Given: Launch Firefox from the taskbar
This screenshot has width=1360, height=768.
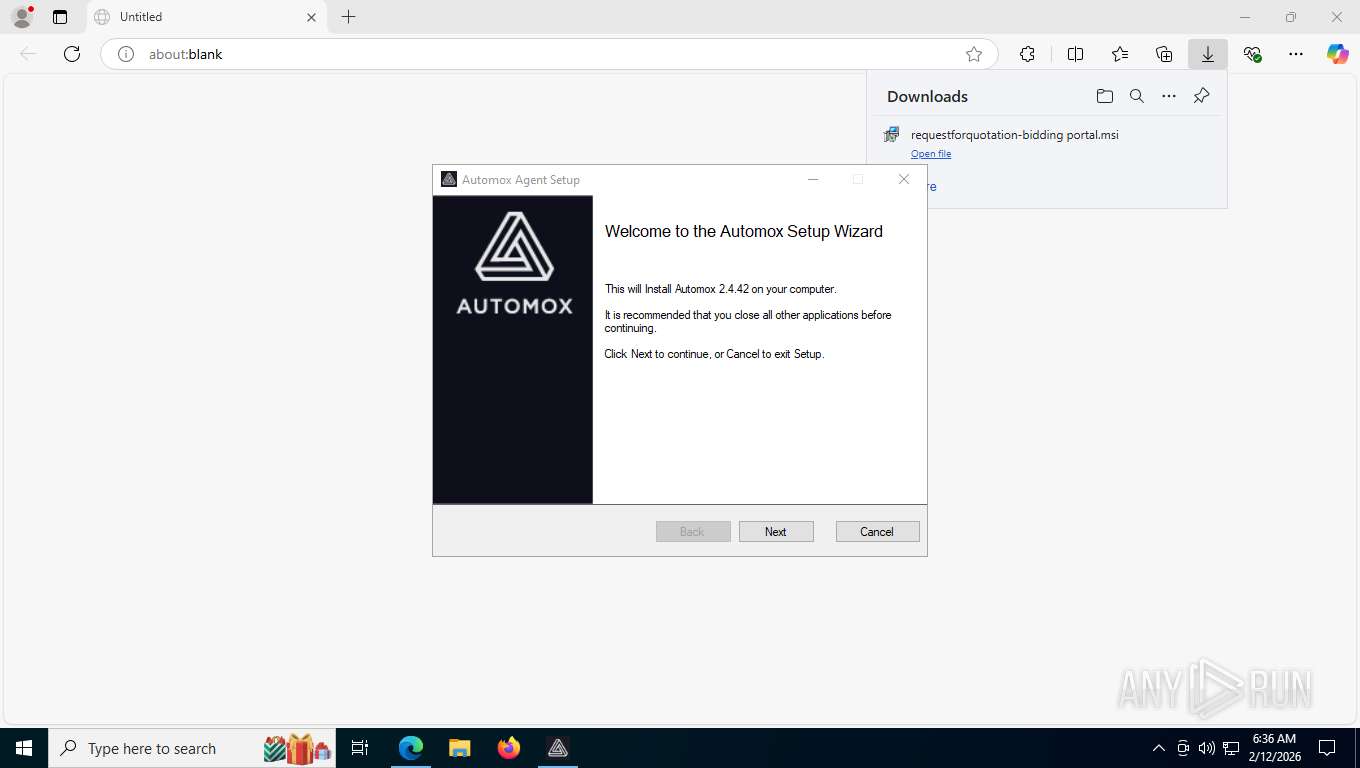Looking at the screenshot, I should click(x=509, y=748).
